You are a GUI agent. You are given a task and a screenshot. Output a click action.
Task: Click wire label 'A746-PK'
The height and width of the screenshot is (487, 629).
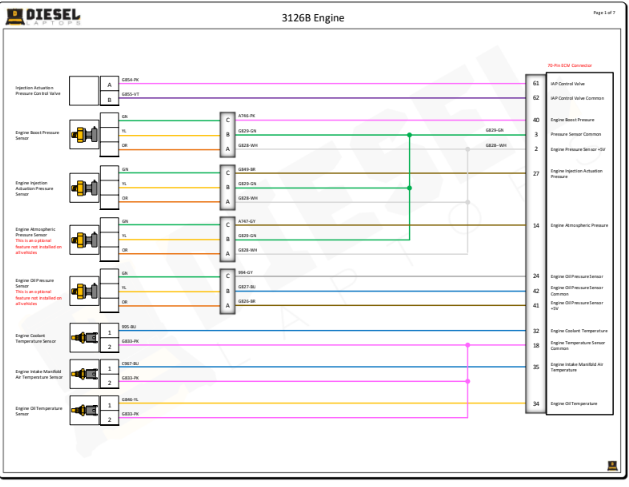pos(247,116)
